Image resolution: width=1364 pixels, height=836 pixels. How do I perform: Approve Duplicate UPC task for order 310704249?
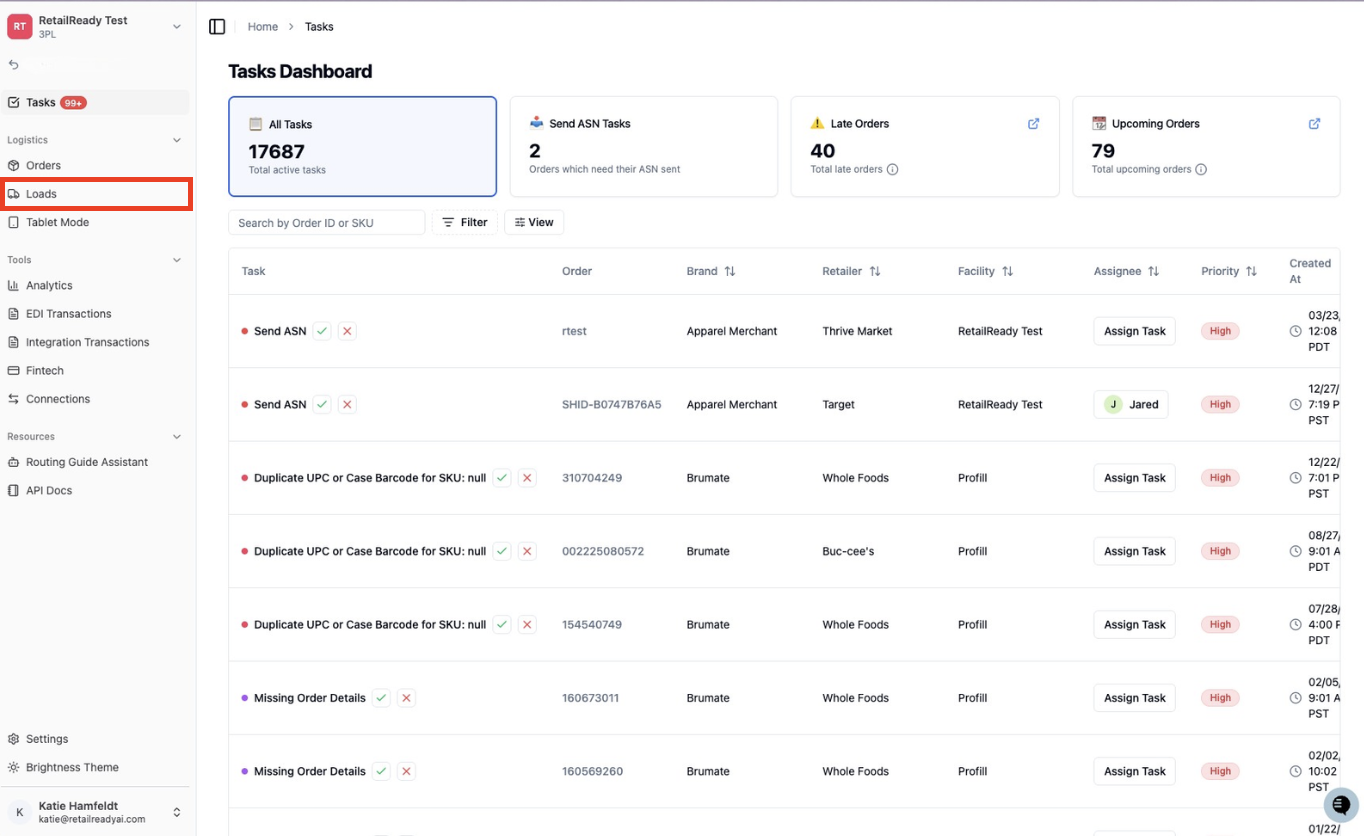(x=502, y=478)
